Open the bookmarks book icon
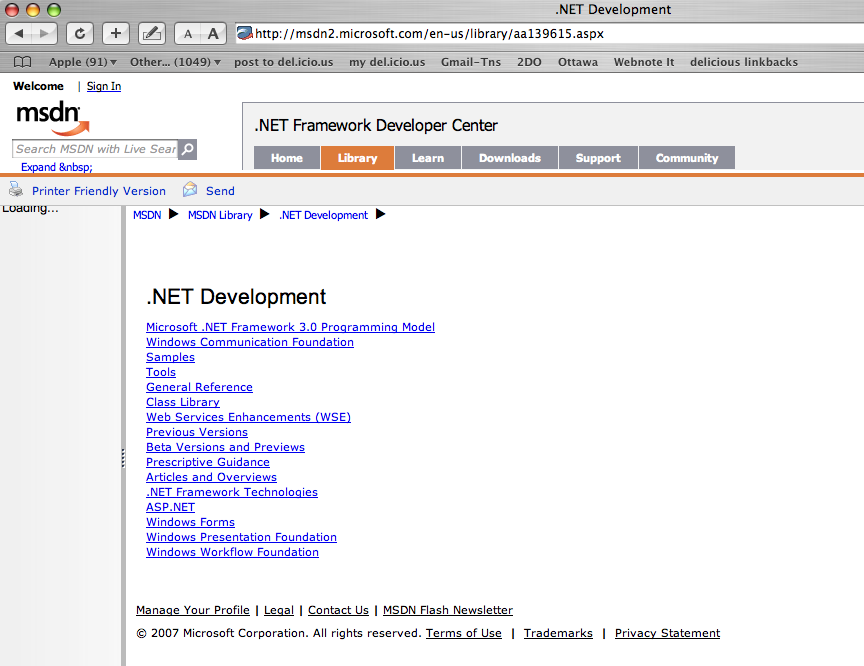 [22, 62]
